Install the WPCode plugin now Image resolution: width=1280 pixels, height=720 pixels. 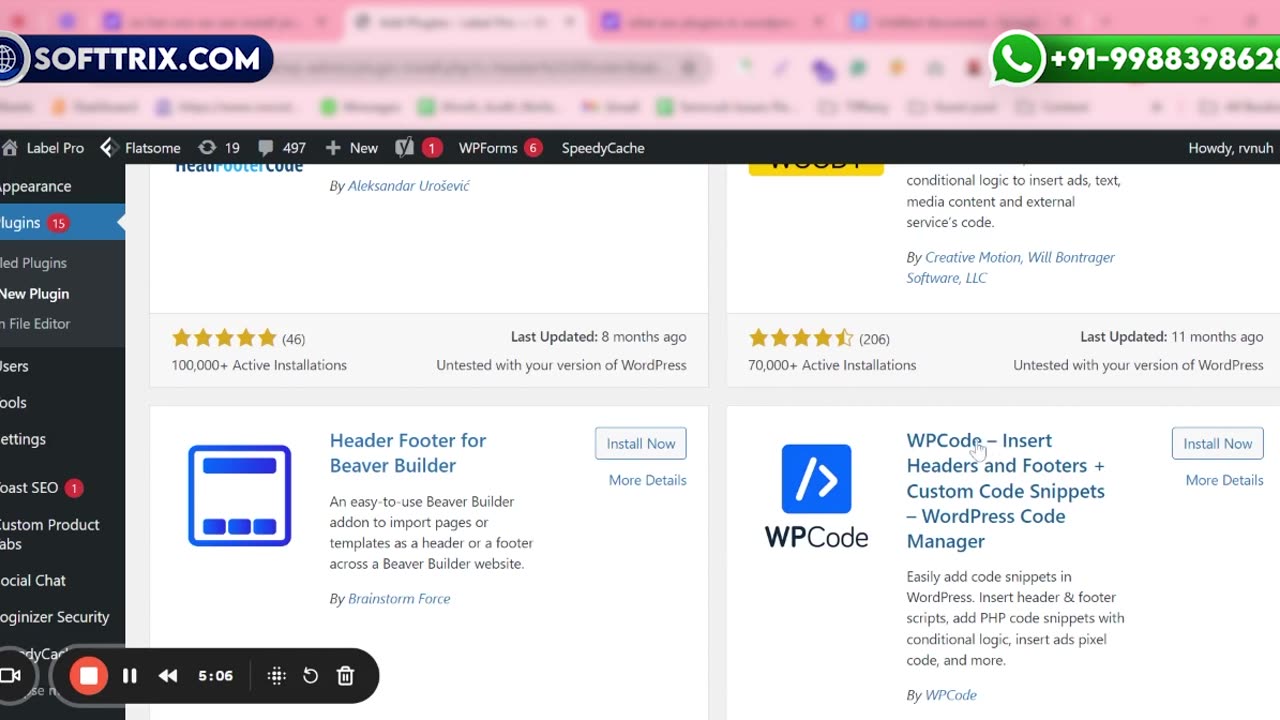pyautogui.click(x=1217, y=444)
